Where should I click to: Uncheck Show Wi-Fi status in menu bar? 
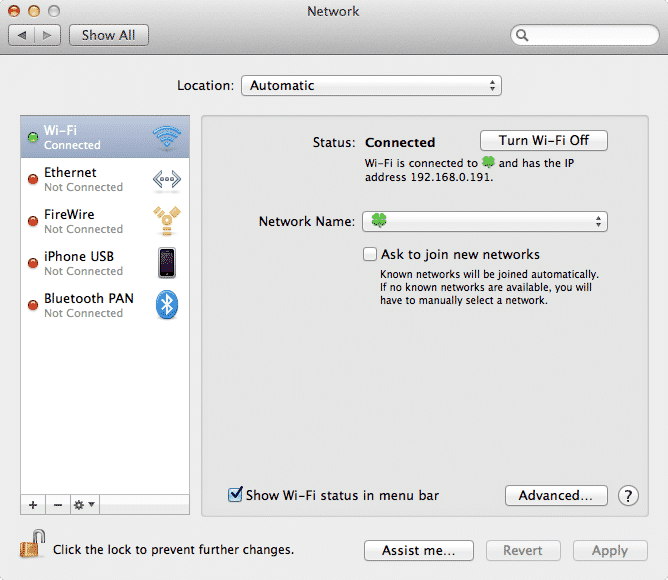click(x=236, y=495)
